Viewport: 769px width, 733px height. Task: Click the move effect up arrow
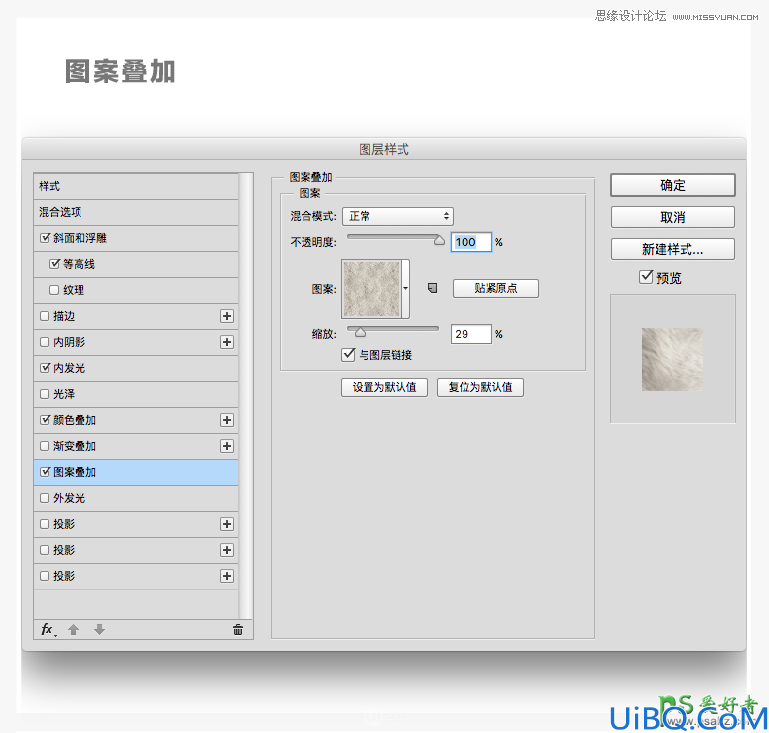[x=74, y=630]
